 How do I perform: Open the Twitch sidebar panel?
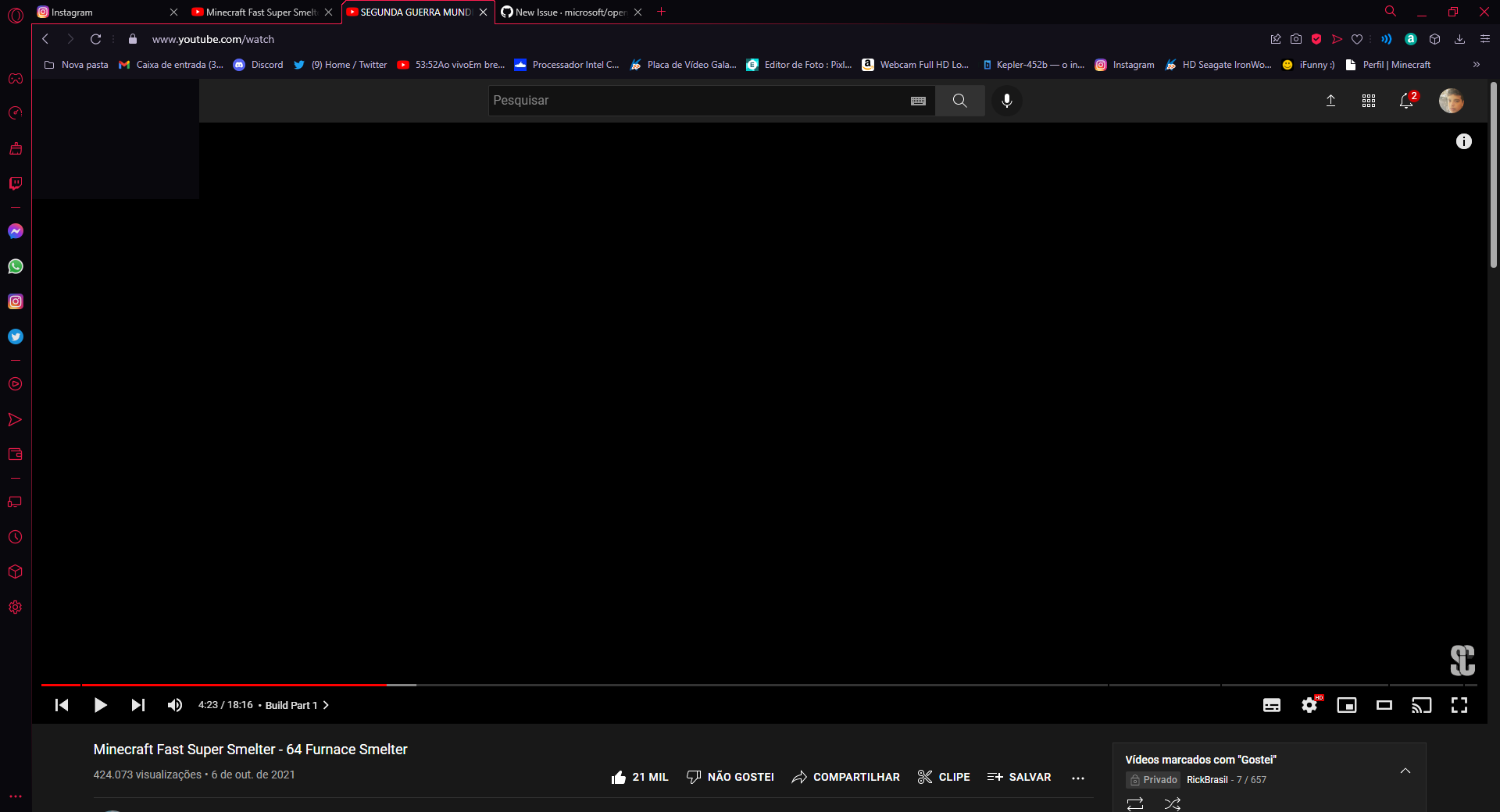coord(15,183)
